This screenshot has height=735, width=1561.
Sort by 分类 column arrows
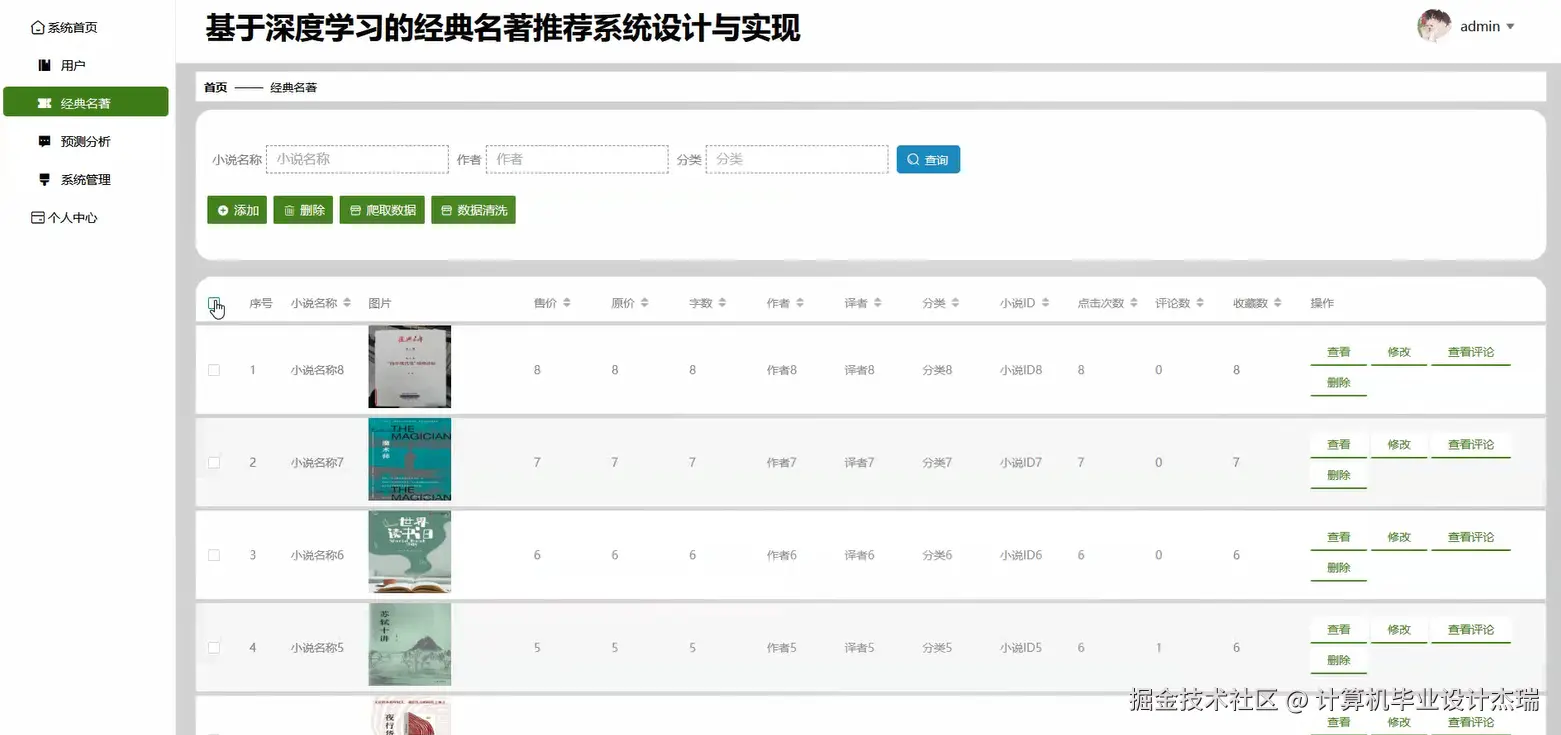point(955,303)
